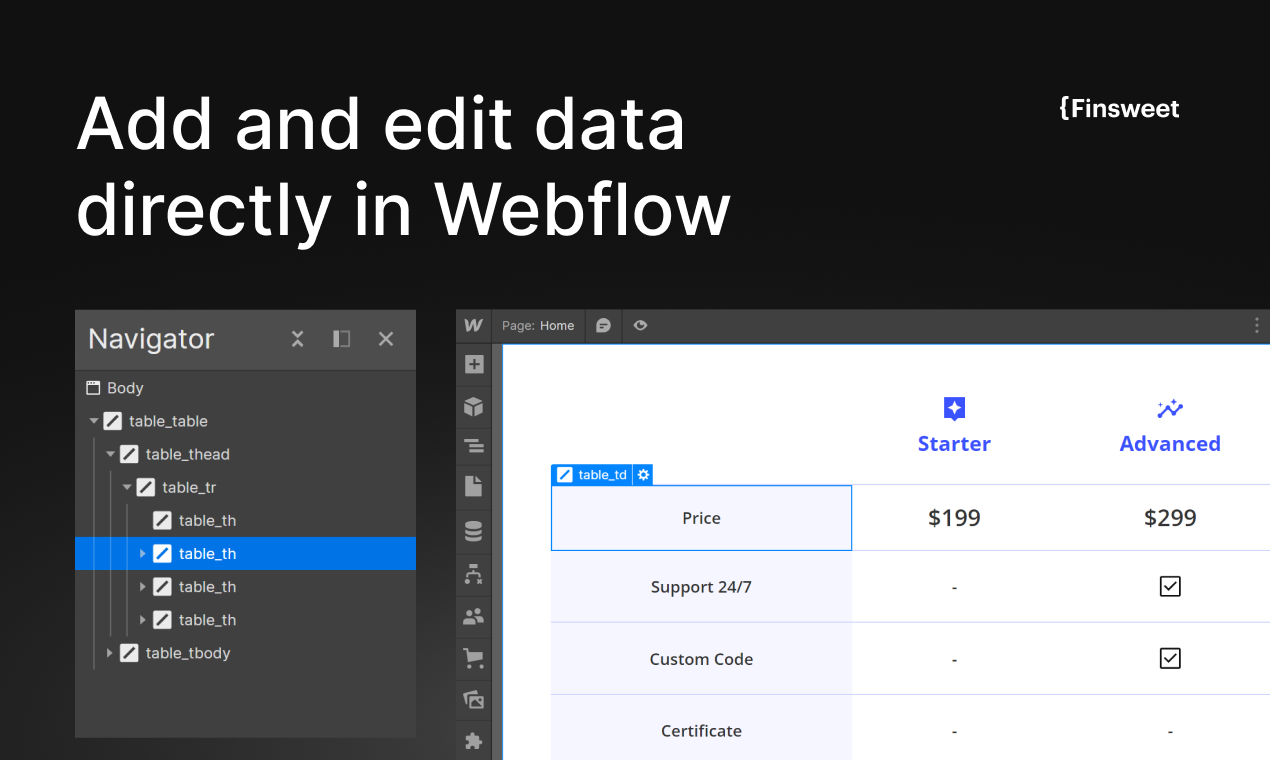Open the Apps puzzle piece icon
Screen dimensions: 1270x760
tap(474, 741)
